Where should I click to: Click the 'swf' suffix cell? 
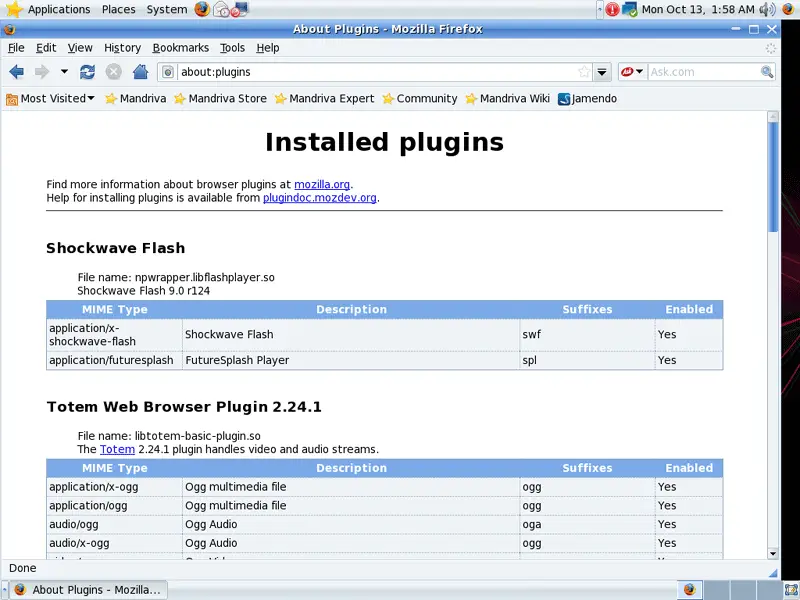(x=587, y=335)
